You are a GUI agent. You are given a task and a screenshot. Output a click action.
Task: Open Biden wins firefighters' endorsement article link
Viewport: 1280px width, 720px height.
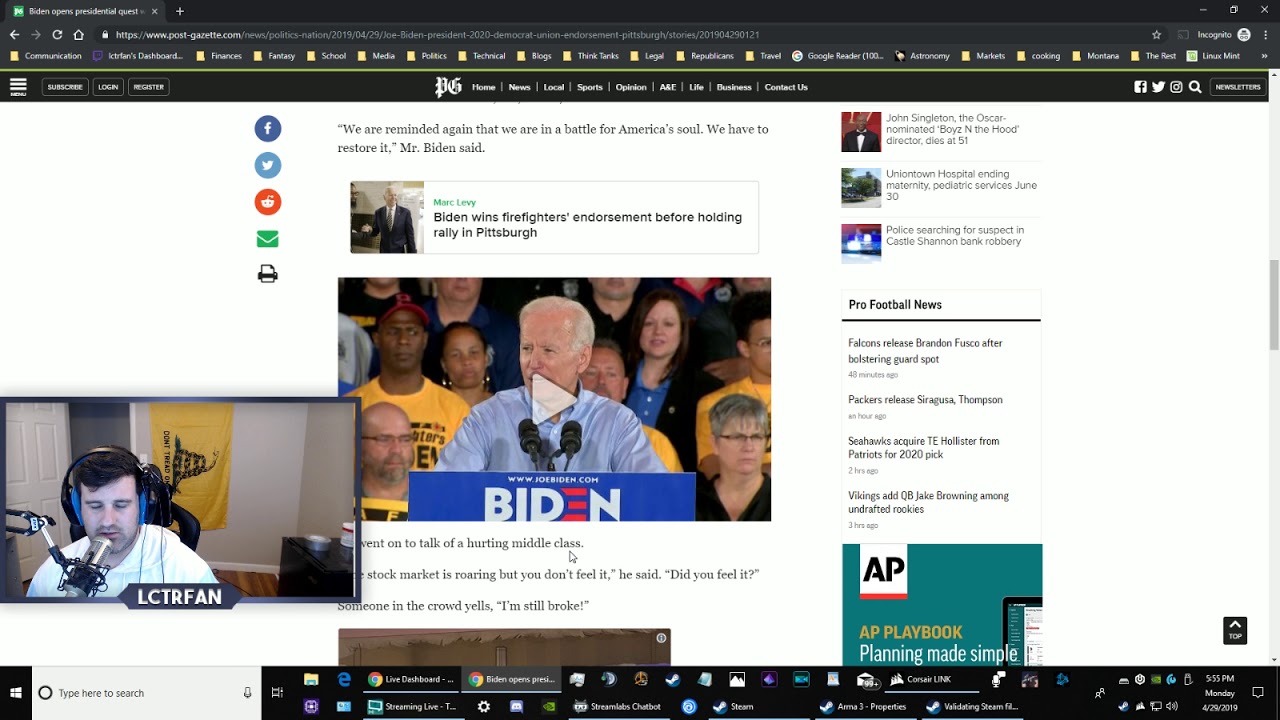(x=588, y=225)
